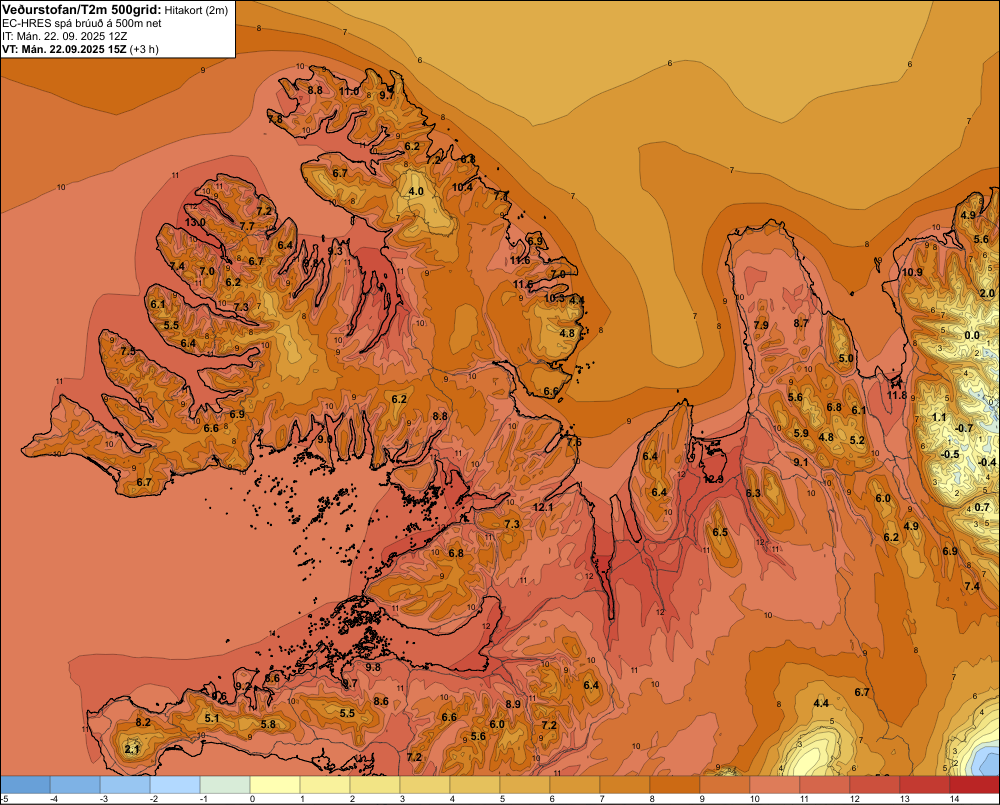Click the '8.2' temperature value on the map
This screenshot has height=805, width=1000.
(143, 722)
